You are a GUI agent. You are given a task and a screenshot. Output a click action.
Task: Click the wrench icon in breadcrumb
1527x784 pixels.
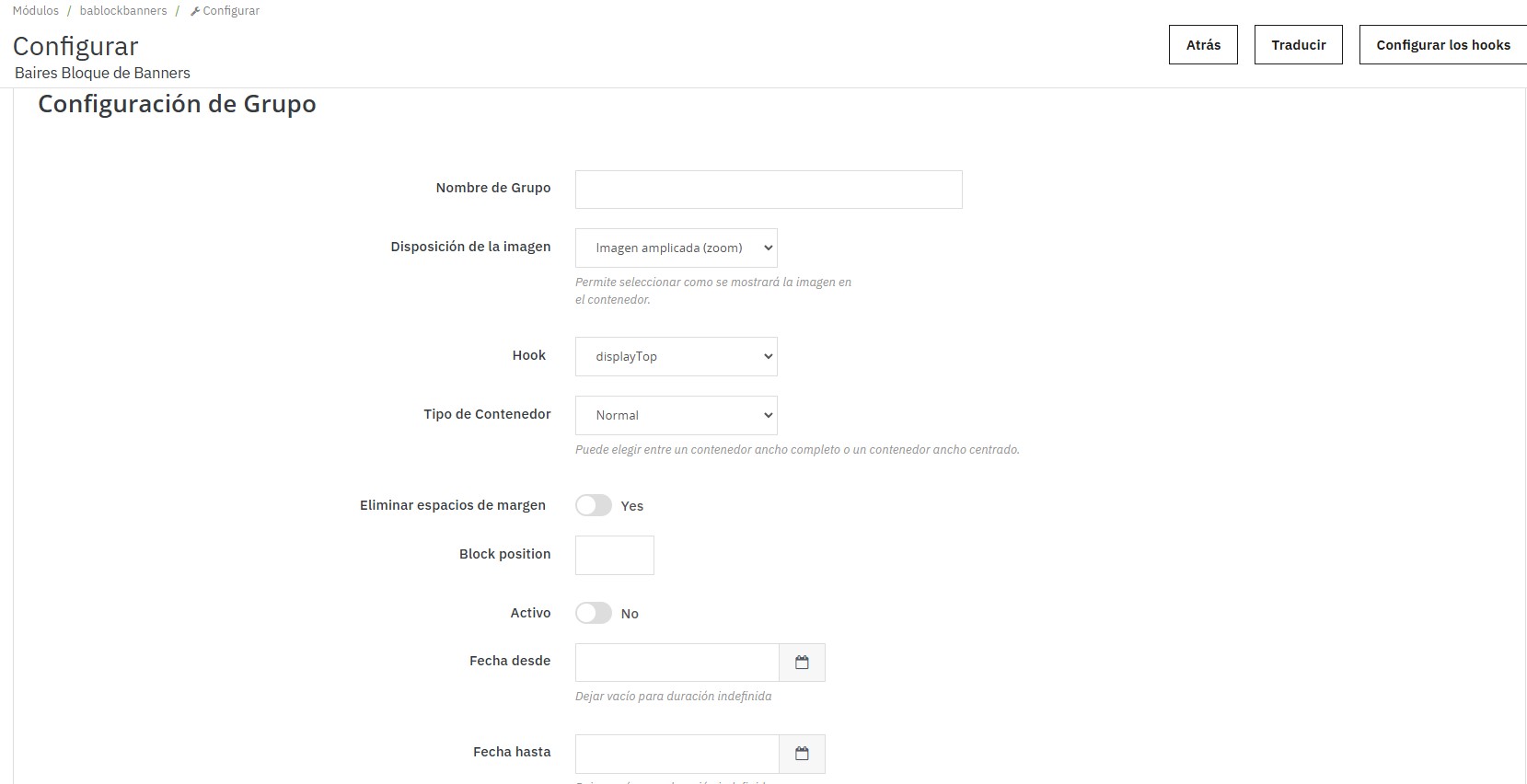[x=195, y=11]
